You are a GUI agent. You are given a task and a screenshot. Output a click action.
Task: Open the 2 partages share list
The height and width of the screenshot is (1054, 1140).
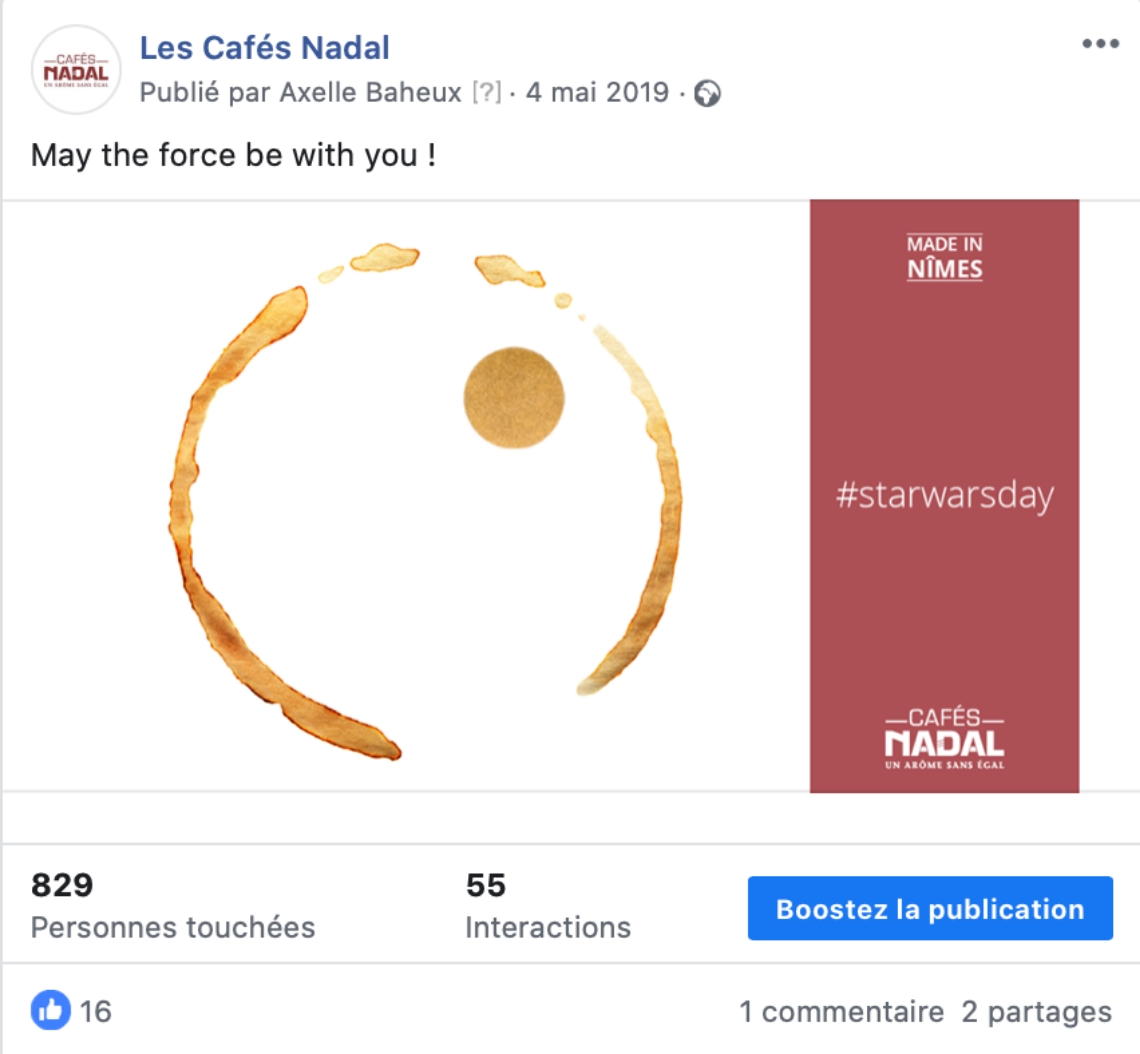point(1036,1012)
